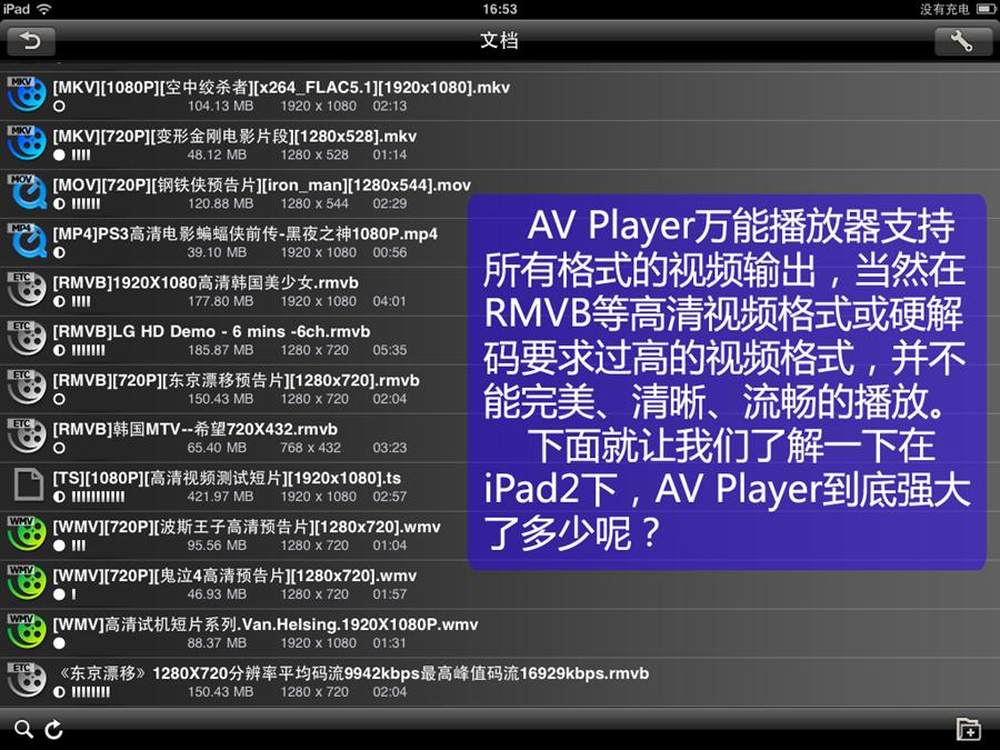Tap blank document icon of the .ts file

point(28,485)
